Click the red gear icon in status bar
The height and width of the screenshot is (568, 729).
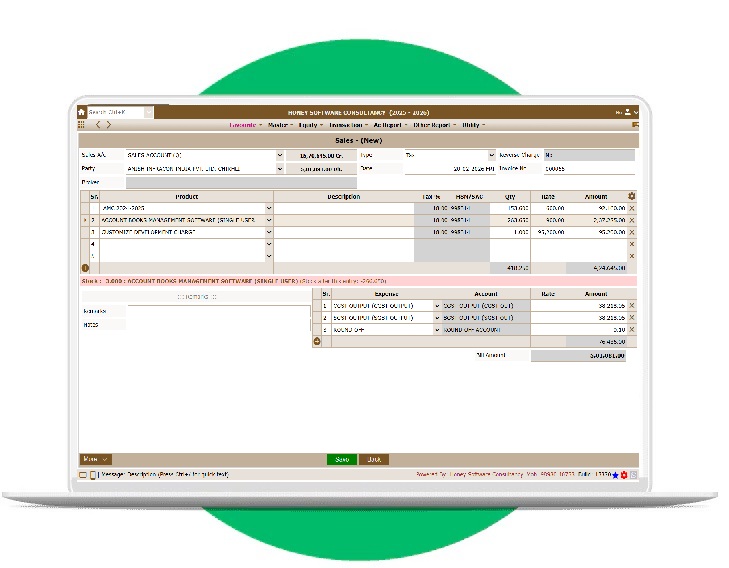pyautogui.click(x=624, y=474)
